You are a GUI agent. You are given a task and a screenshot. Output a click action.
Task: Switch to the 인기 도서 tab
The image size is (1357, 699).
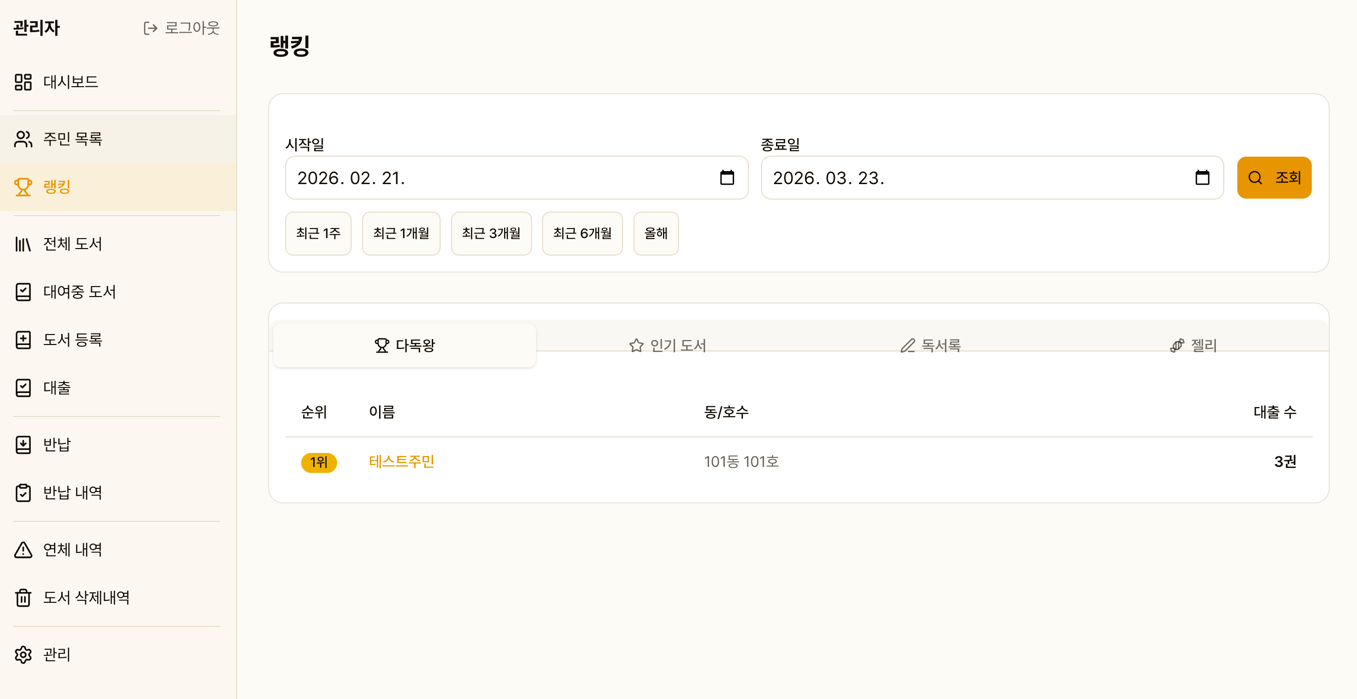pyautogui.click(x=667, y=345)
